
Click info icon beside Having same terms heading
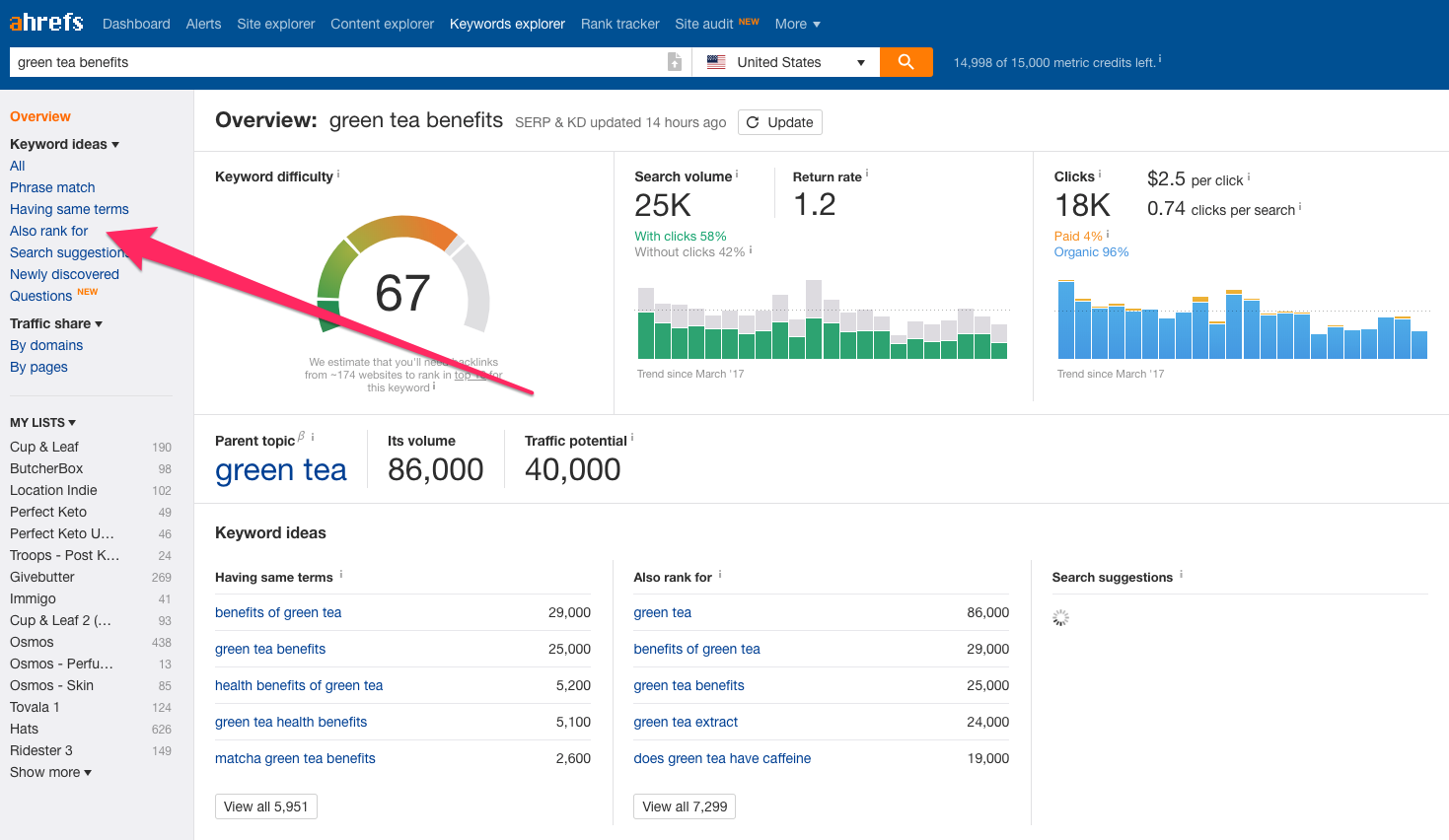(341, 574)
